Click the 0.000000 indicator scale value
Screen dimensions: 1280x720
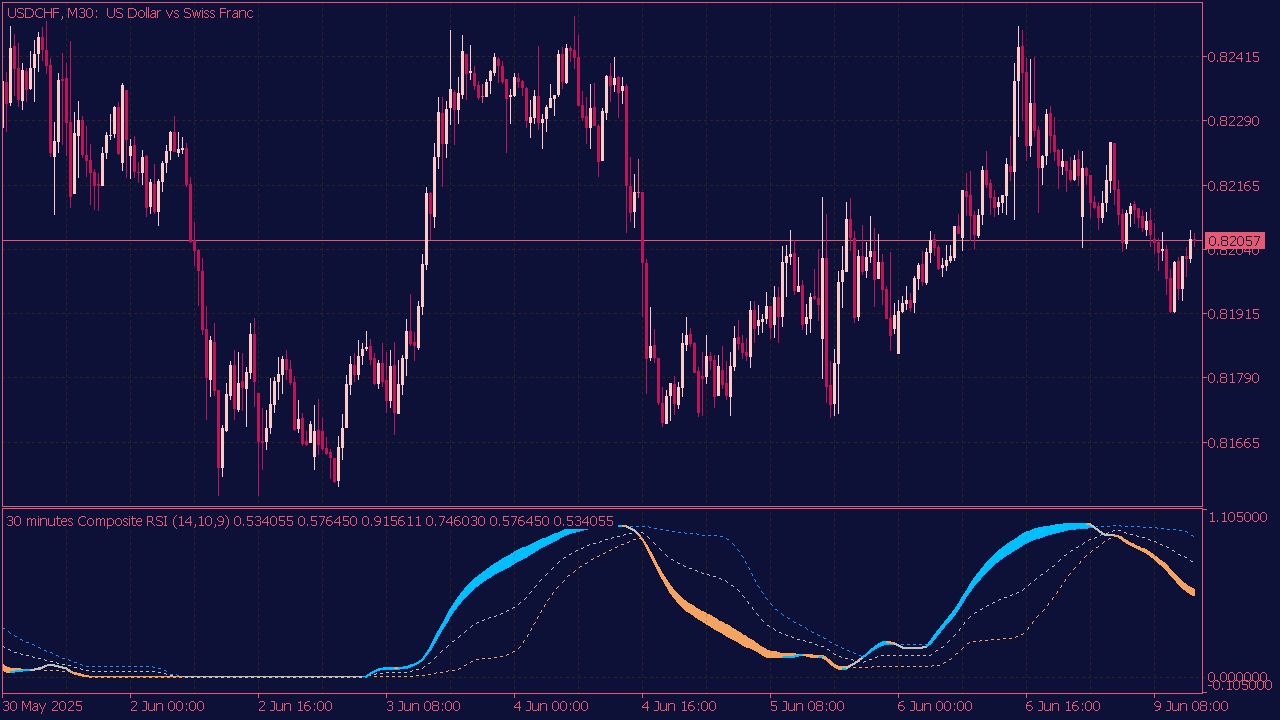(1238, 676)
